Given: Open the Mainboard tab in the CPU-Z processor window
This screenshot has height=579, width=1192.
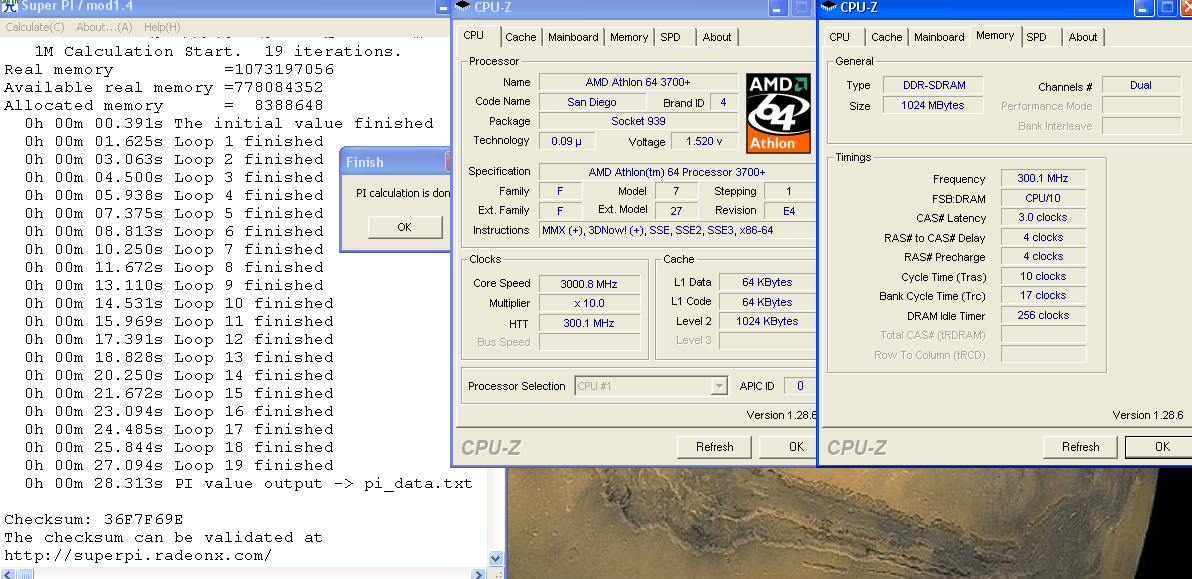Looking at the screenshot, I should (573, 37).
